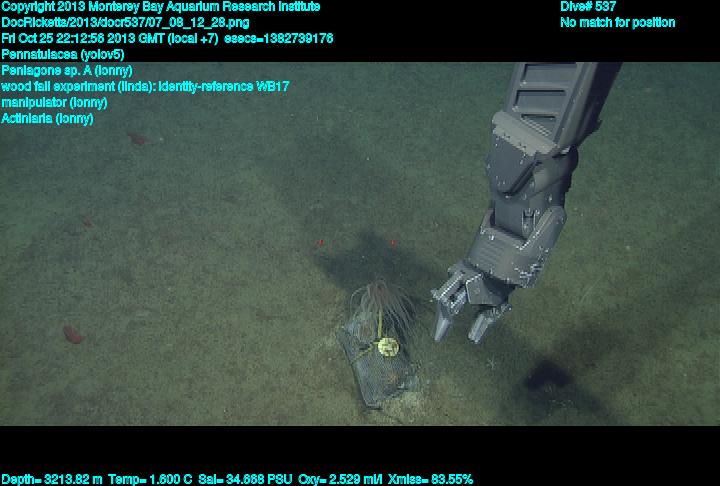The height and width of the screenshot is (486, 720).
Task: Select the manipulator (lonny) annotation
Action: pos(54,102)
